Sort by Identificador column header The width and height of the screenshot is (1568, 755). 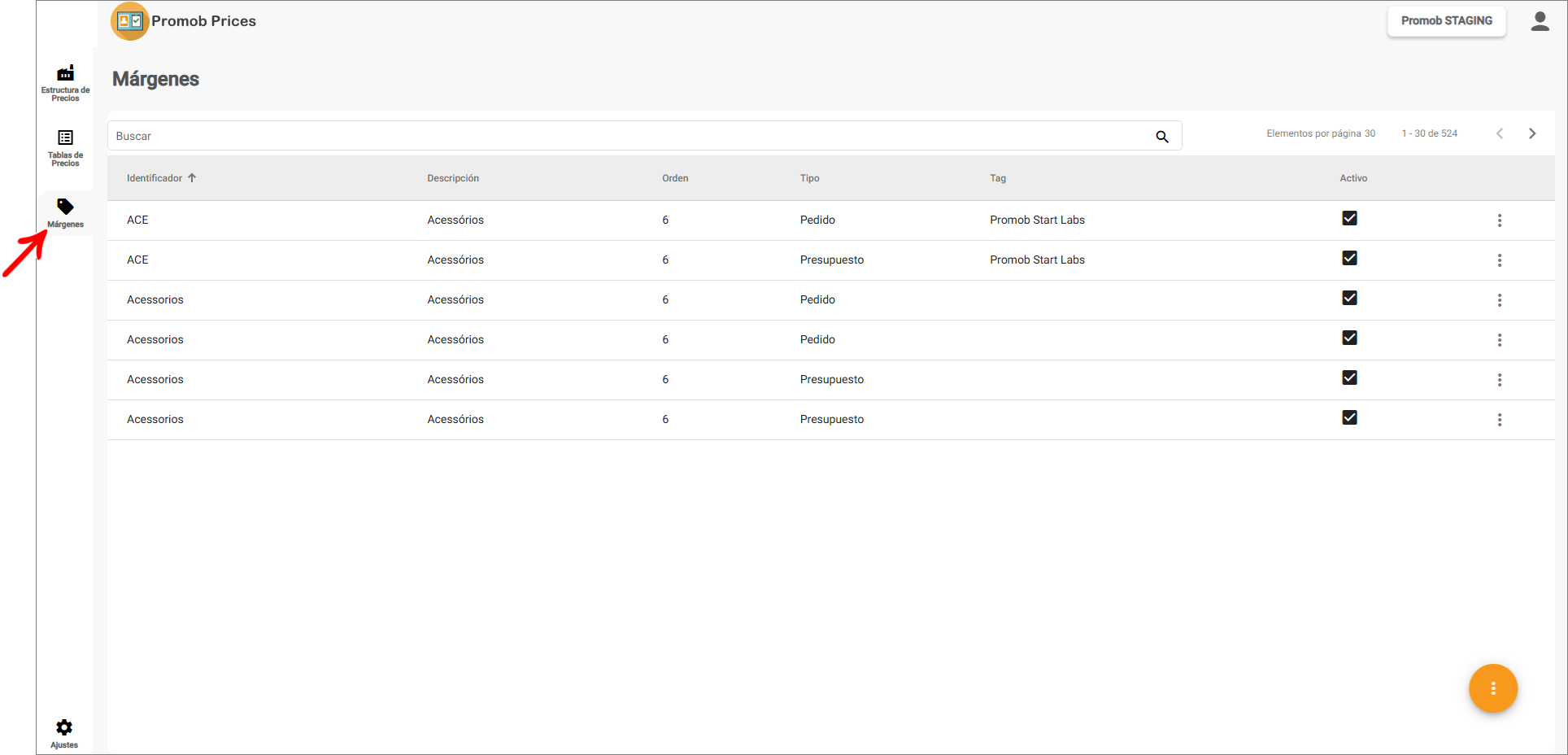click(x=155, y=178)
